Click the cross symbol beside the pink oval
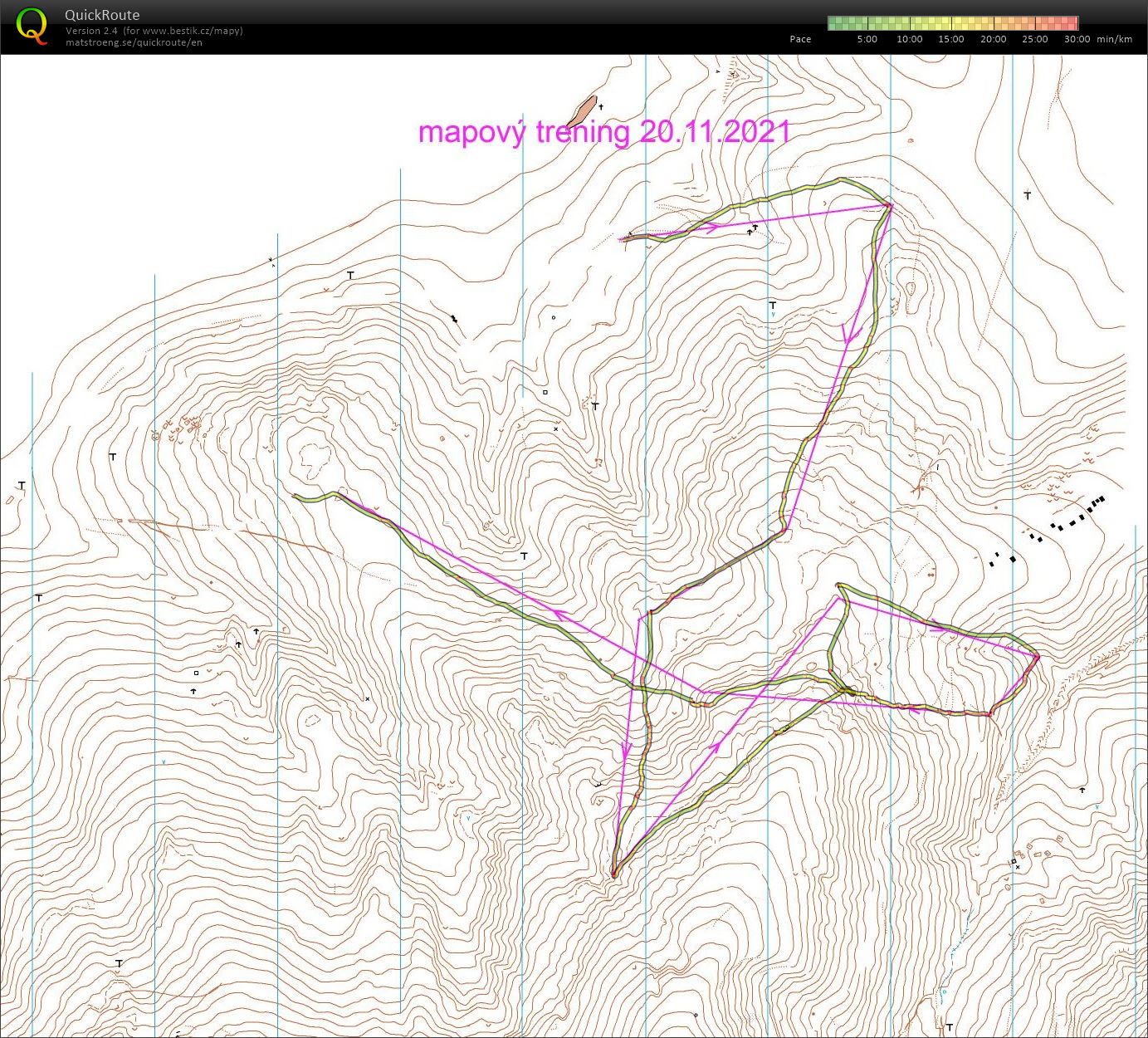The width and height of the screenshot is (1148, 1038). pos(601,106)
